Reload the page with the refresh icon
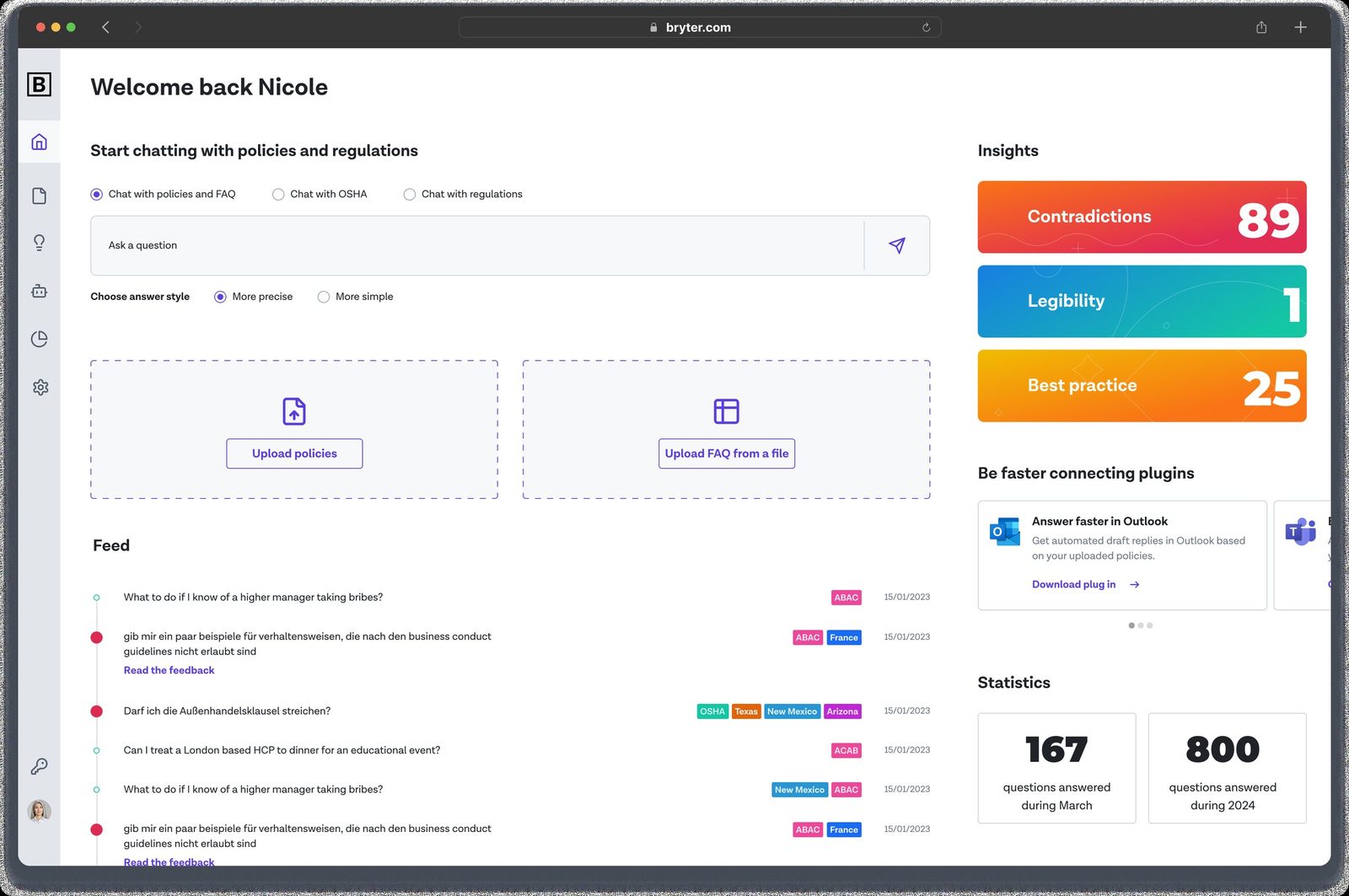The width and height of the screenshot is (1349, 896). 926,27
